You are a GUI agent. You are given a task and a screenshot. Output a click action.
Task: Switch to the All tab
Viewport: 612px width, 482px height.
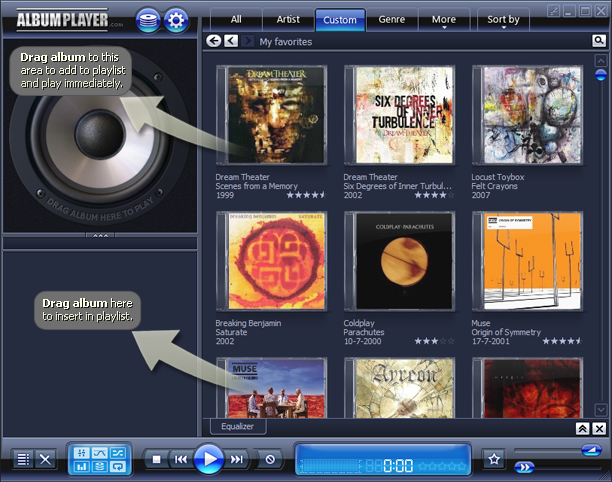point(236,20)
